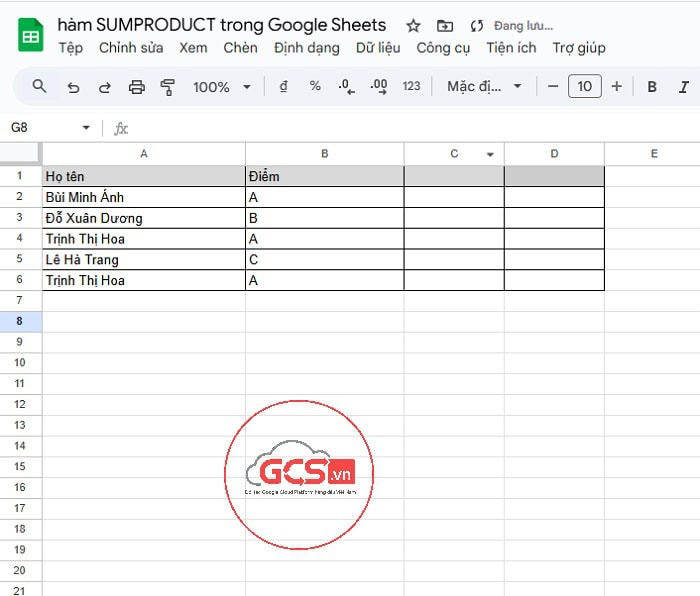This screenshot has width=700, height=596.
Task: Open the Dữ liệu menu
Action: (x=378, y=48)
